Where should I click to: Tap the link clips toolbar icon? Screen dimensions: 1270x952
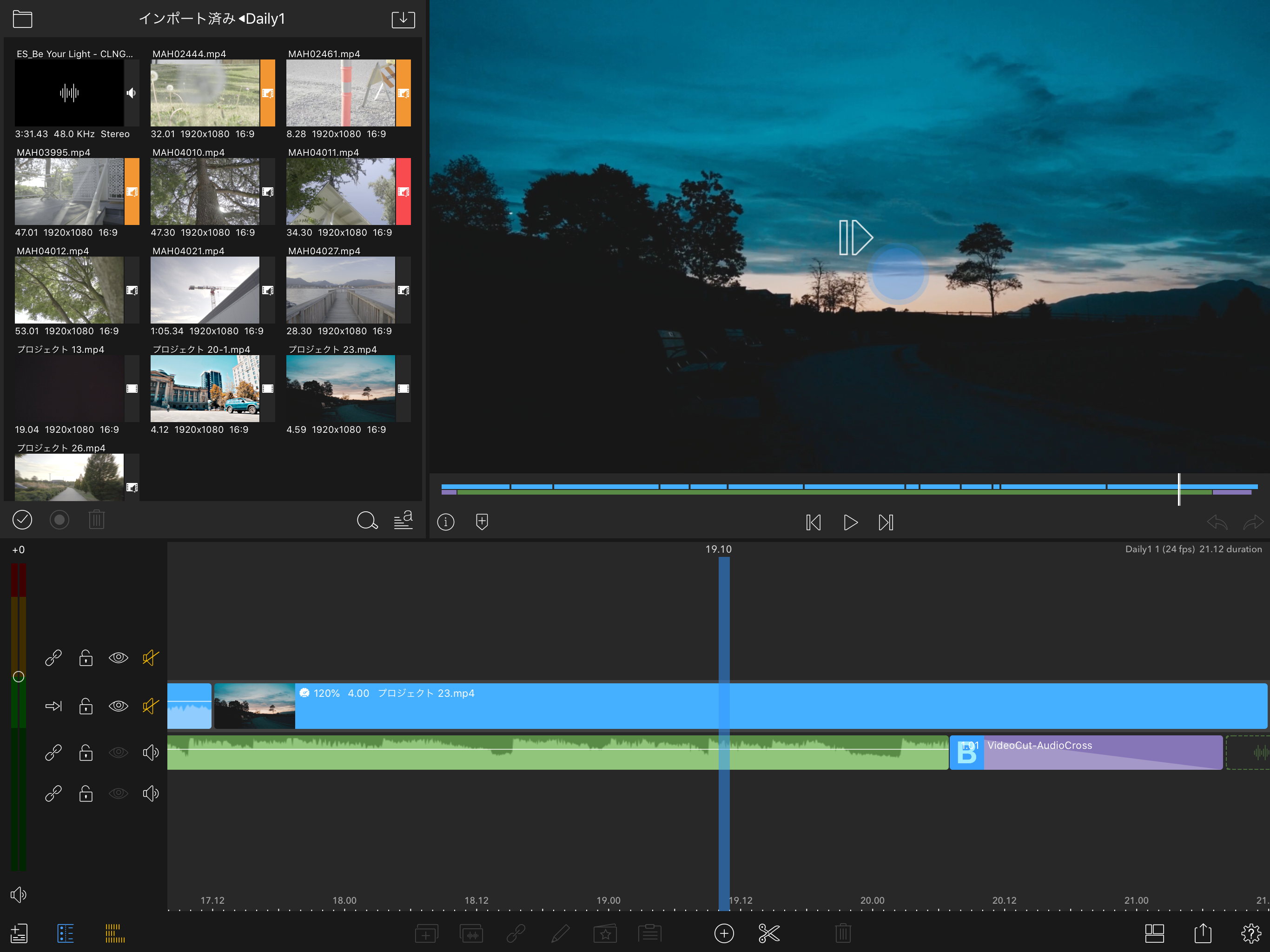click(516, 933)
